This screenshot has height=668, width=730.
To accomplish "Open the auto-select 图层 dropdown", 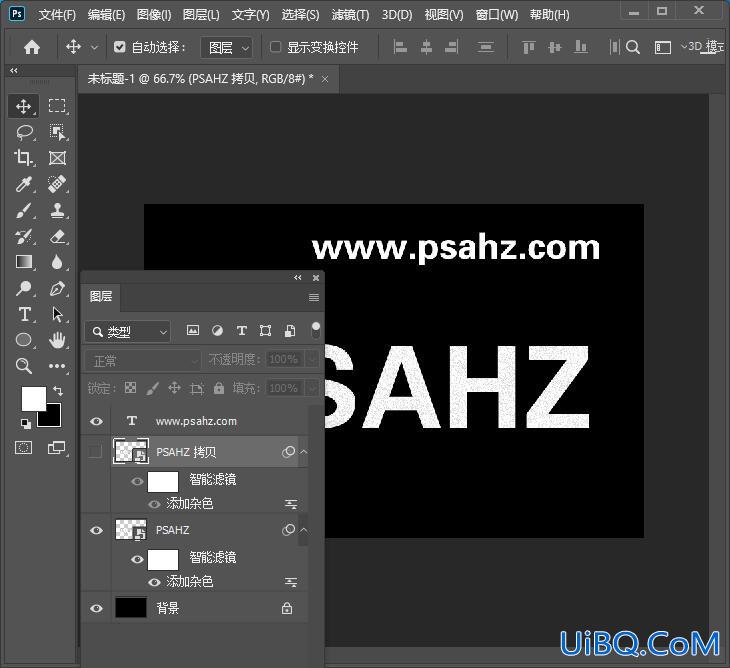I will pos(226,47).
